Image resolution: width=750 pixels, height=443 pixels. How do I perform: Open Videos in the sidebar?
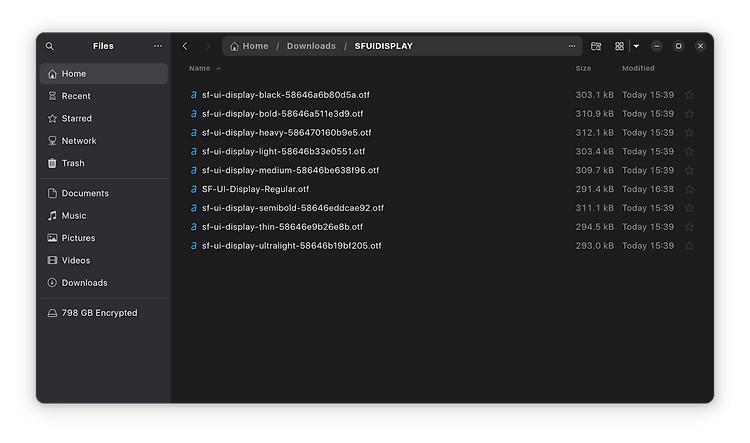click(104, 261)
